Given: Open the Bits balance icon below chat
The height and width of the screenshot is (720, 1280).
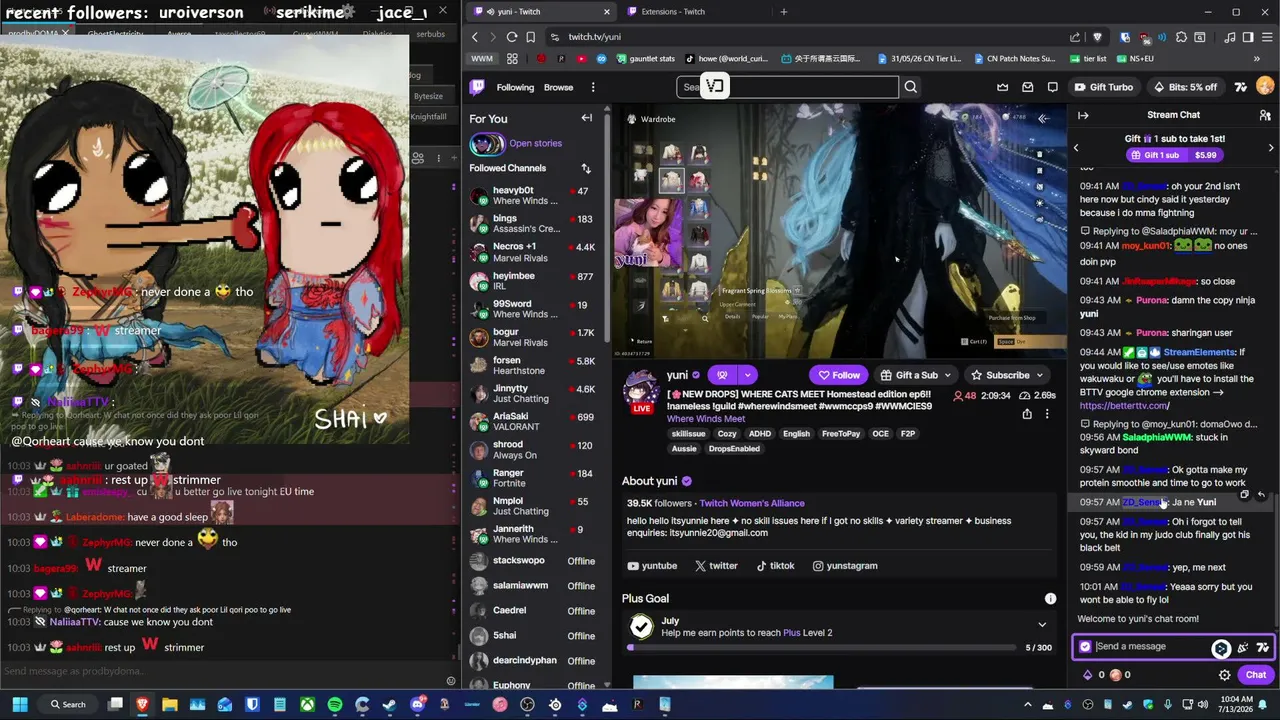Looking at the screenshot, I should tap(1087, 675).
